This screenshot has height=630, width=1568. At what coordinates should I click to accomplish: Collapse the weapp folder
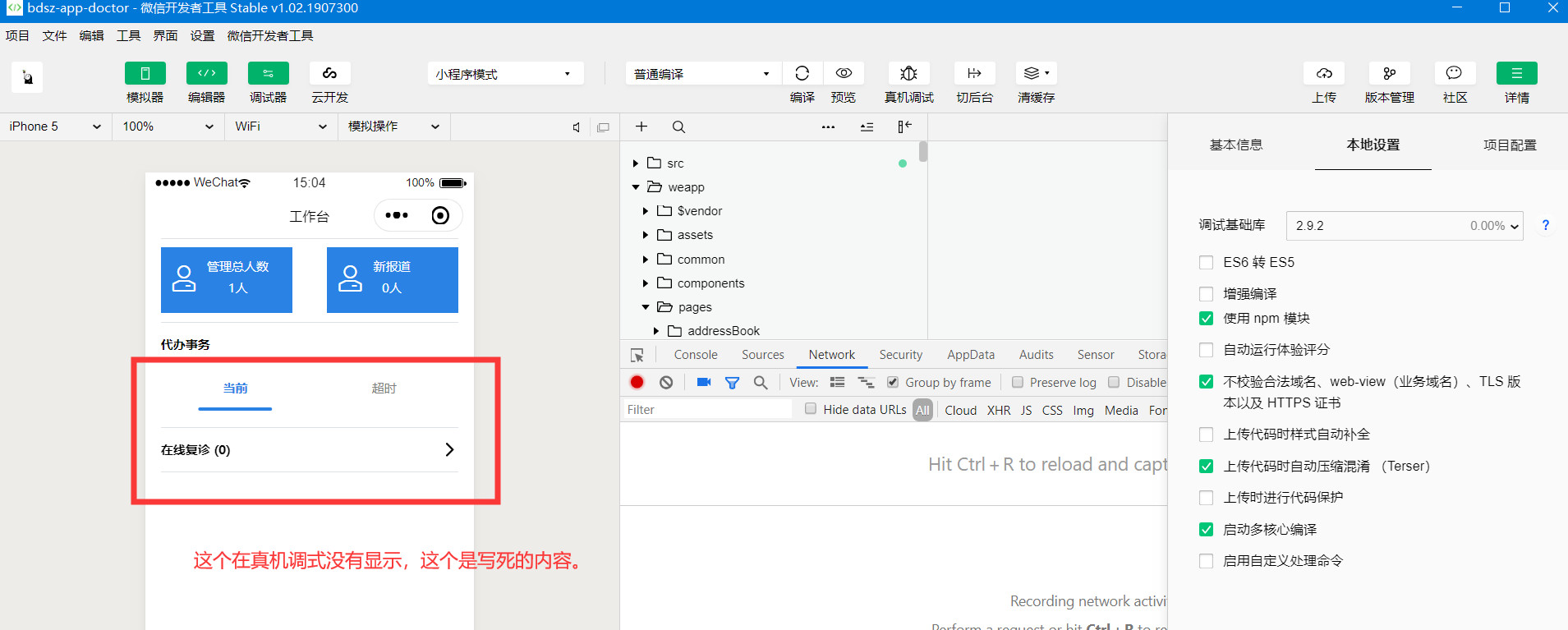tap(636, 187)
